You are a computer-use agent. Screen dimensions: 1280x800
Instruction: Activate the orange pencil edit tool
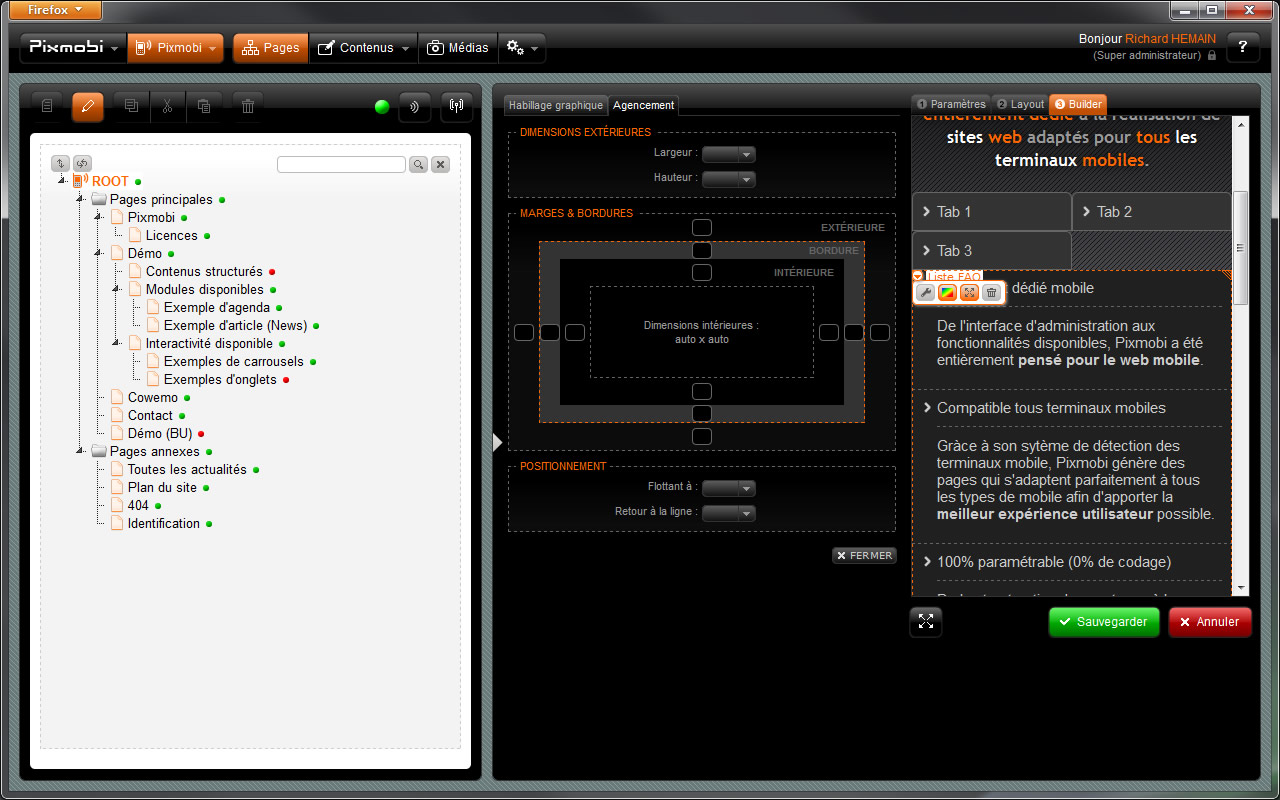point(88,105)
